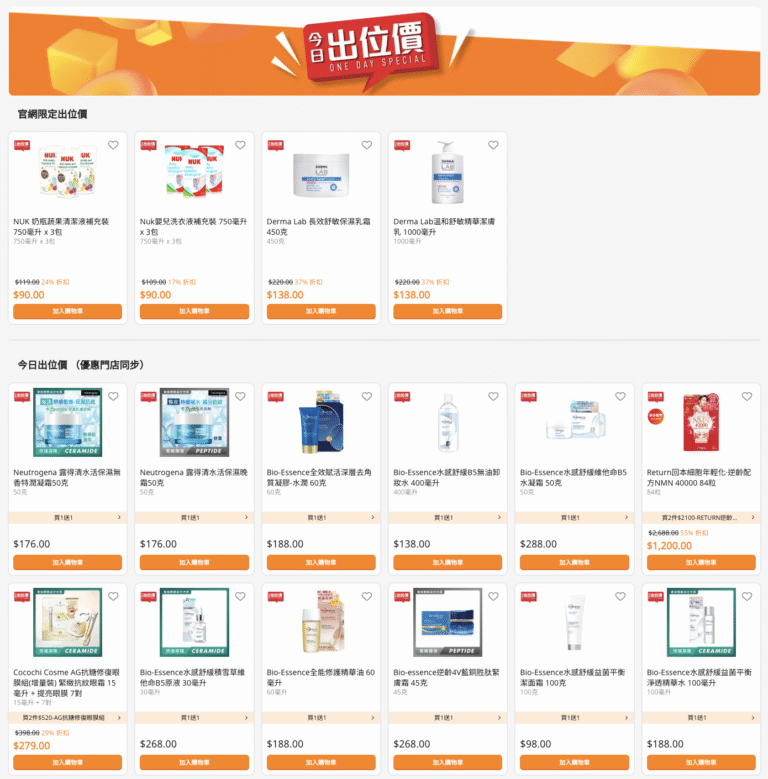
Task: Favorite Derma Lab 1000毫升 cleanser heart icon
Action: (x=493, y=145)
